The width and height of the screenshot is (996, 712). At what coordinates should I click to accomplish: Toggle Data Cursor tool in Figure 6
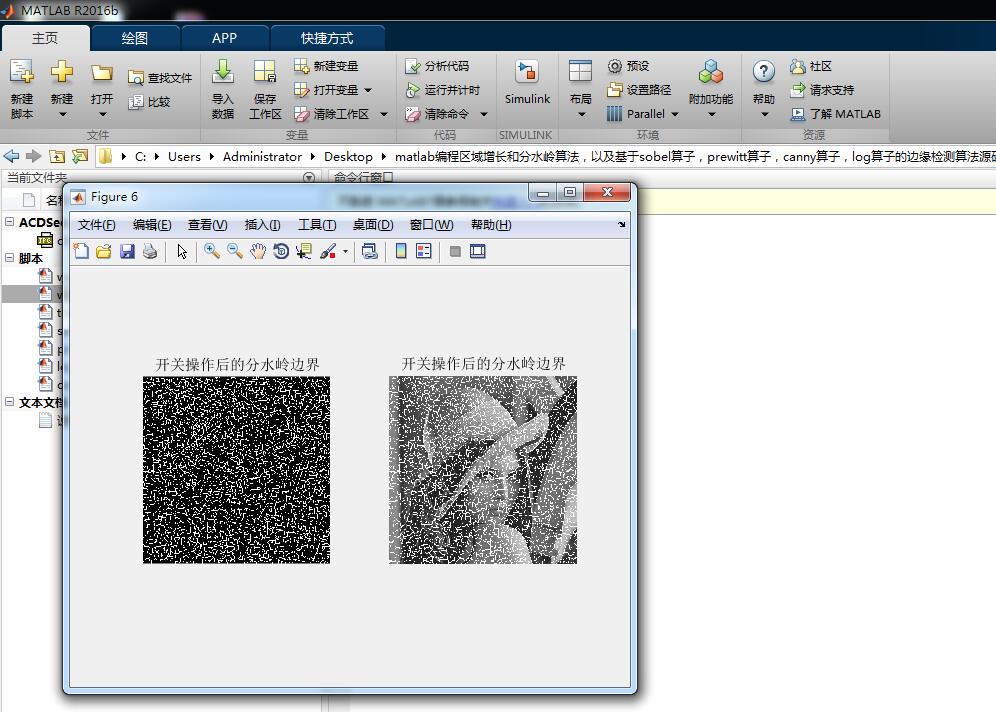(x=304, y=252)
